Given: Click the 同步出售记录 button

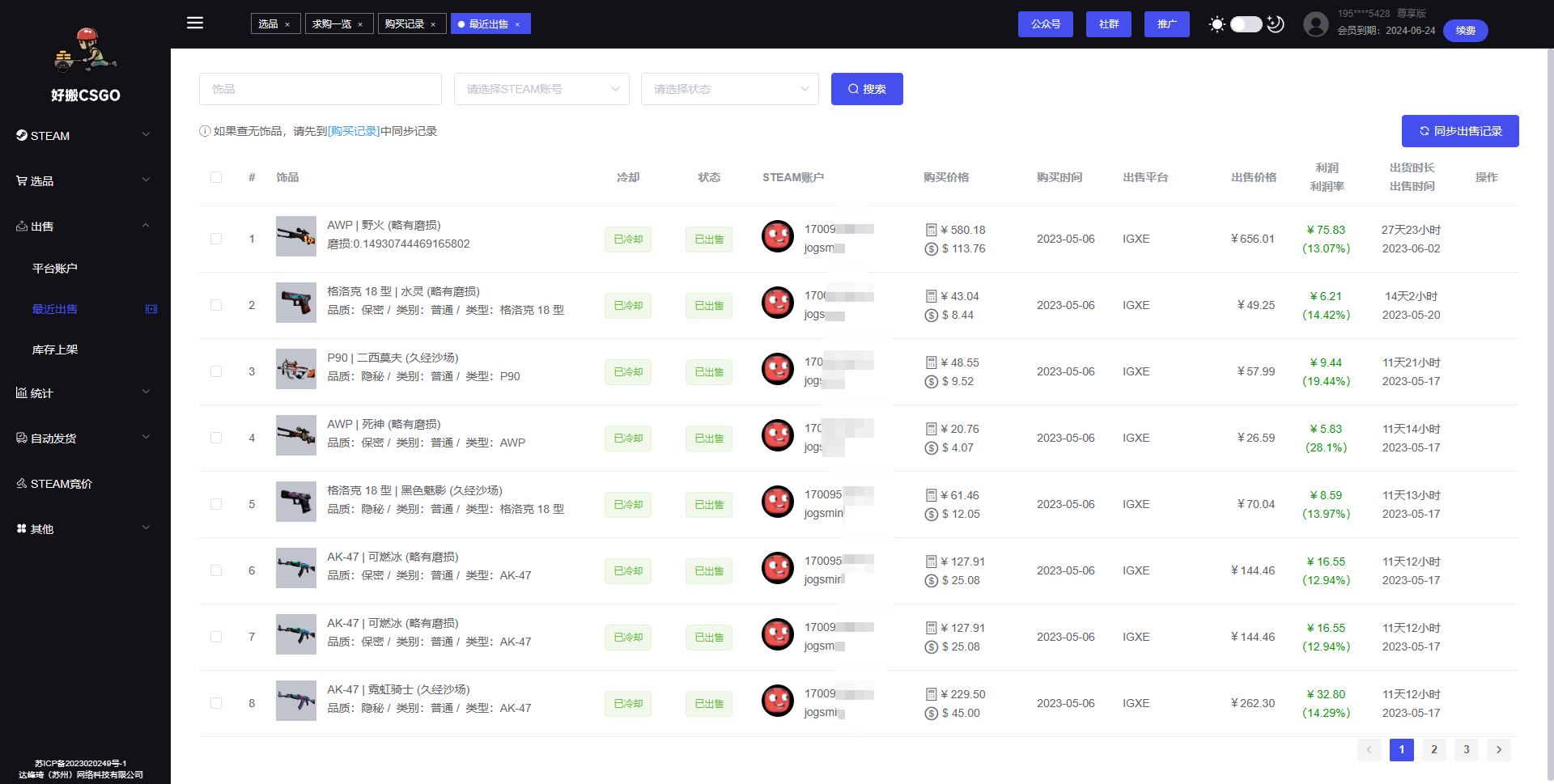Looking at the screenshot, I should (x=1460, y=131).
